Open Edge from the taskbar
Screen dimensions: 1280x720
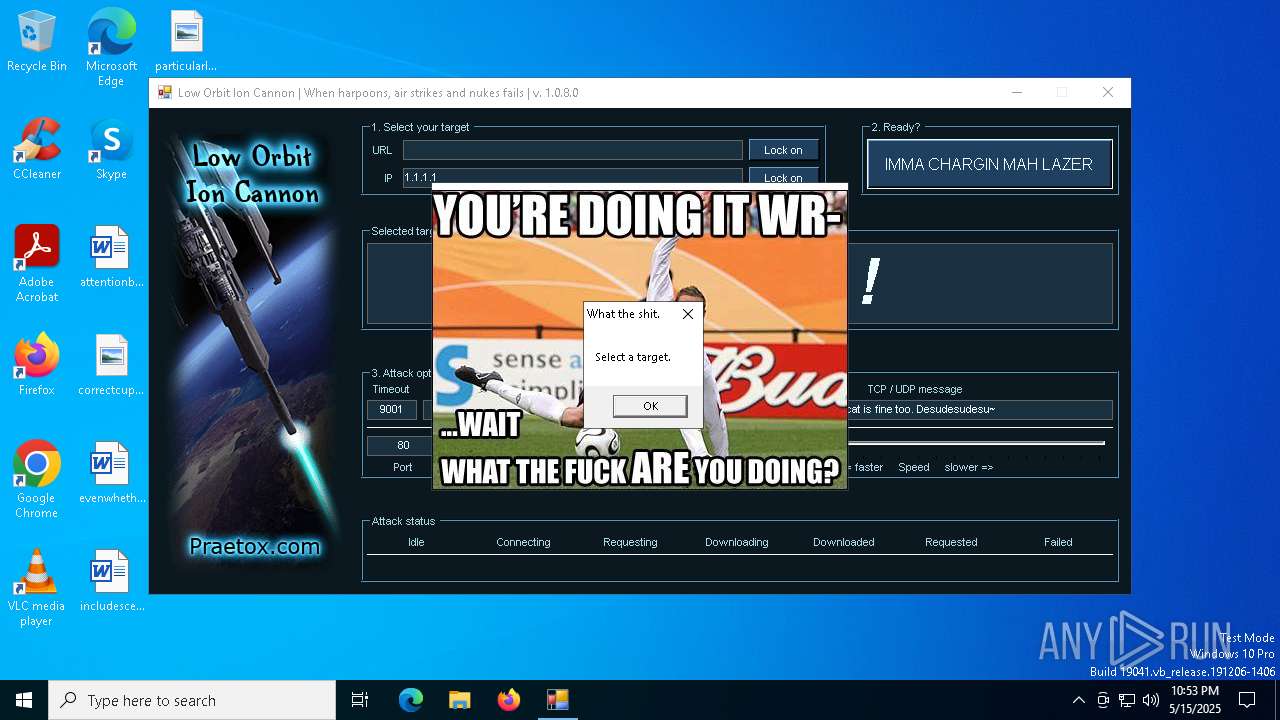click(x=411, y=700)
